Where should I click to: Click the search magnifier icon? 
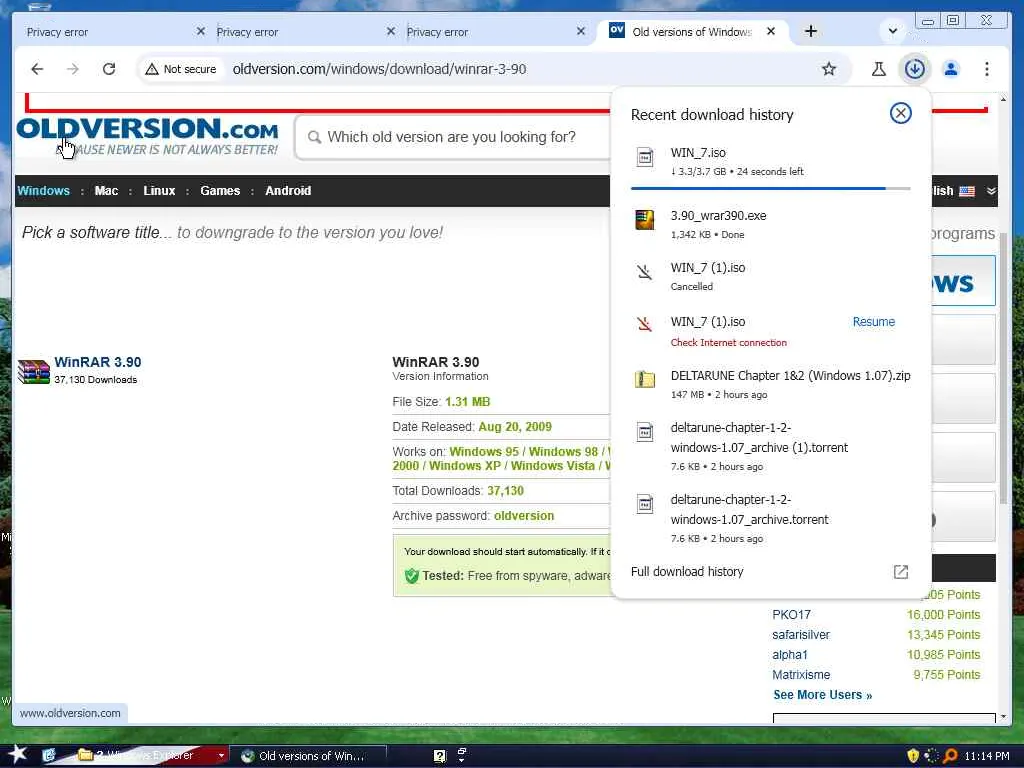pyautogui.click(x=314, y=137)
